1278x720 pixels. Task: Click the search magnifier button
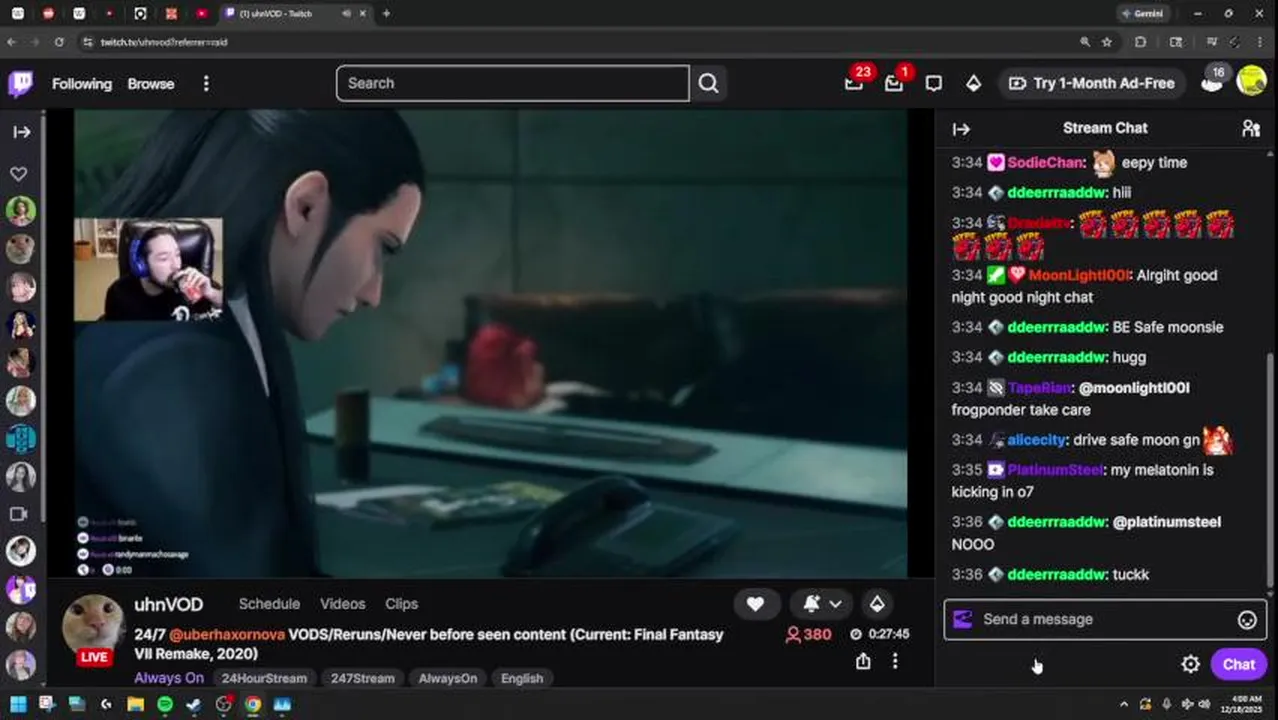point(708,83)
